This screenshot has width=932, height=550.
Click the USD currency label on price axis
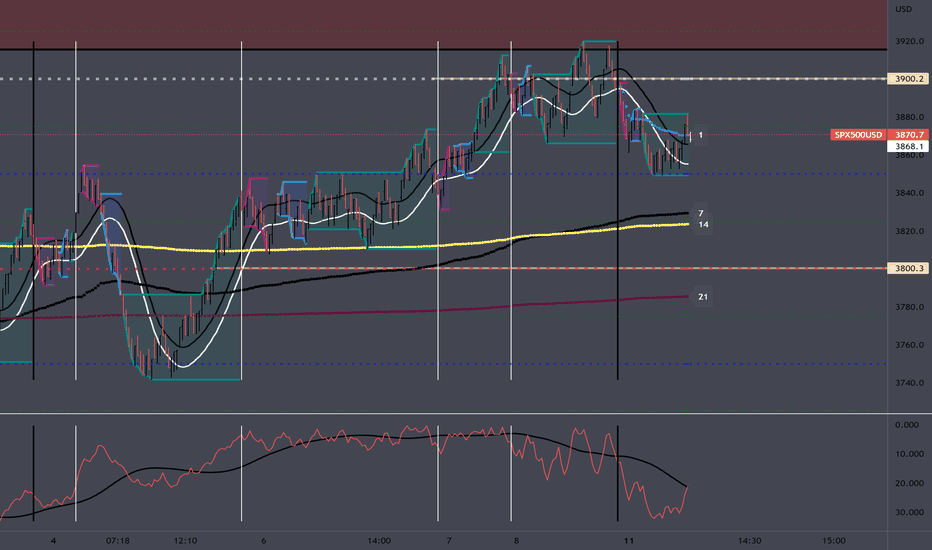[x=903, y=9]
